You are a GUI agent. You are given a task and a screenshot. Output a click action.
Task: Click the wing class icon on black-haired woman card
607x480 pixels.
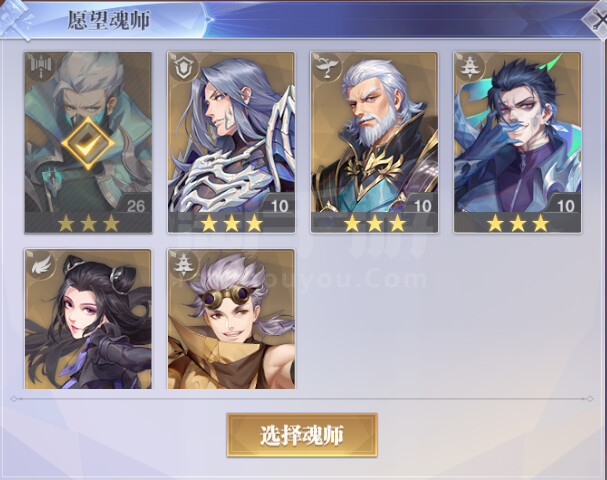click(x=41, y=264)
